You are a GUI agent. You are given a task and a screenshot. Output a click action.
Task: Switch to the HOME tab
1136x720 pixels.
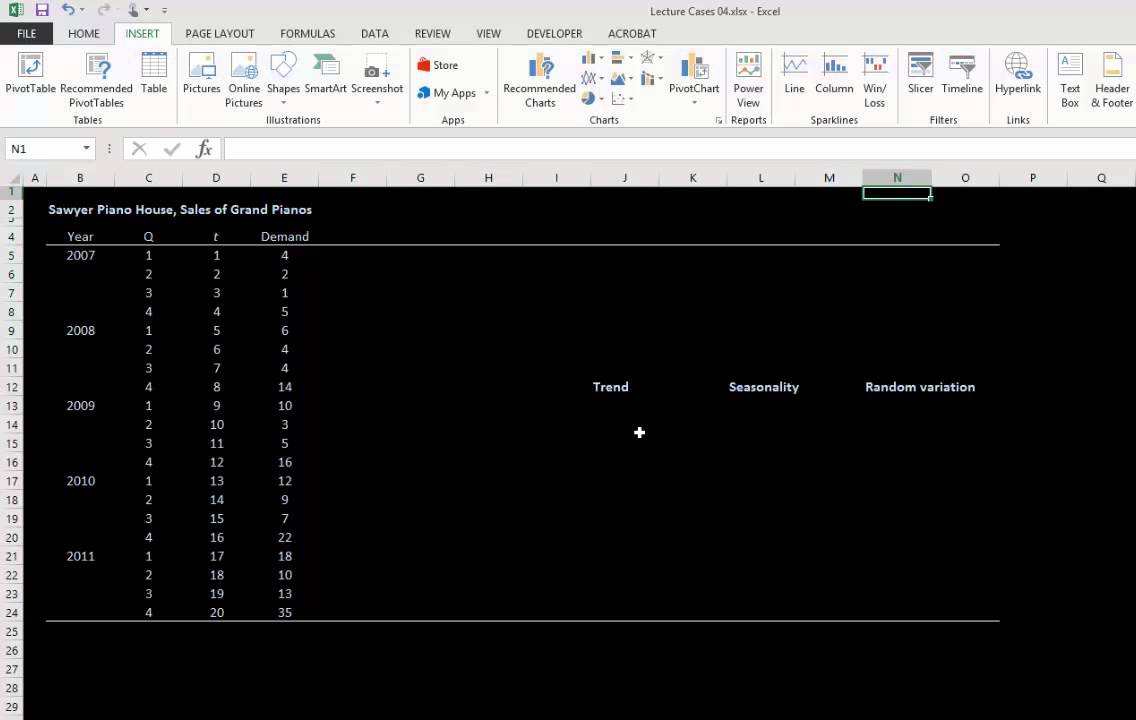point(84,33)
